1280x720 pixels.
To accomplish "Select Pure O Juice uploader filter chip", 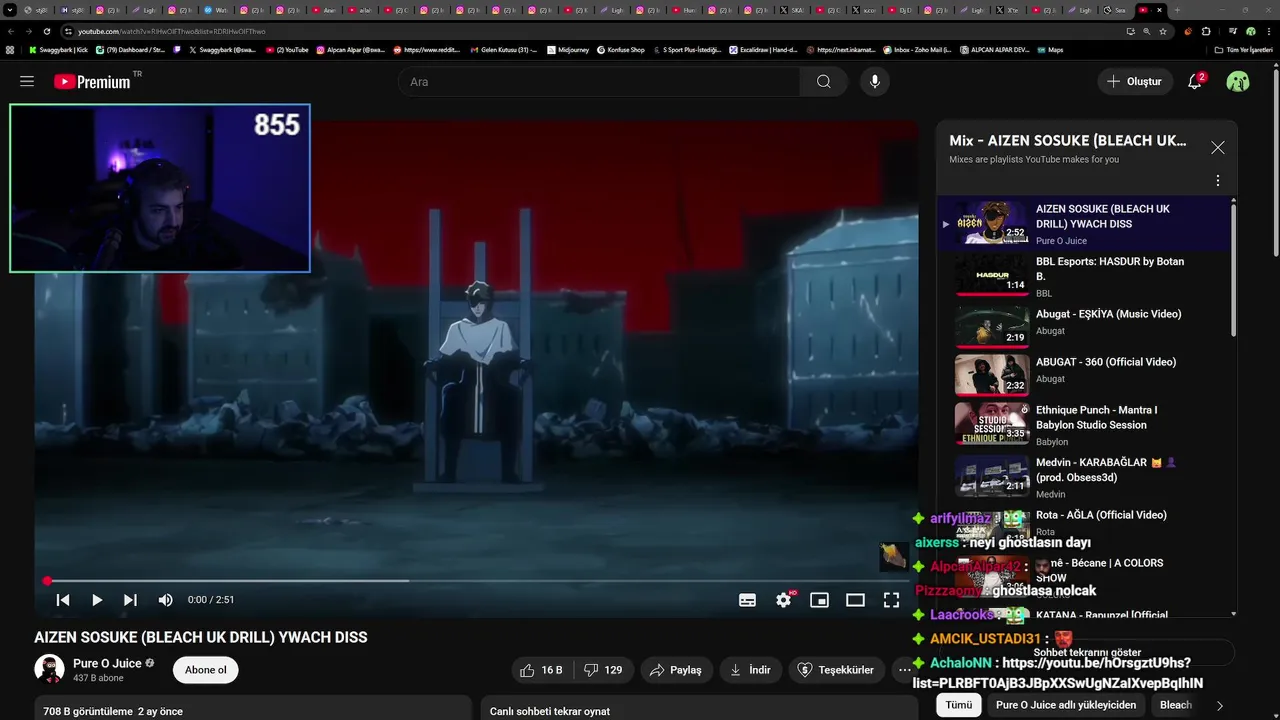I will click(x=1066, y=705).
